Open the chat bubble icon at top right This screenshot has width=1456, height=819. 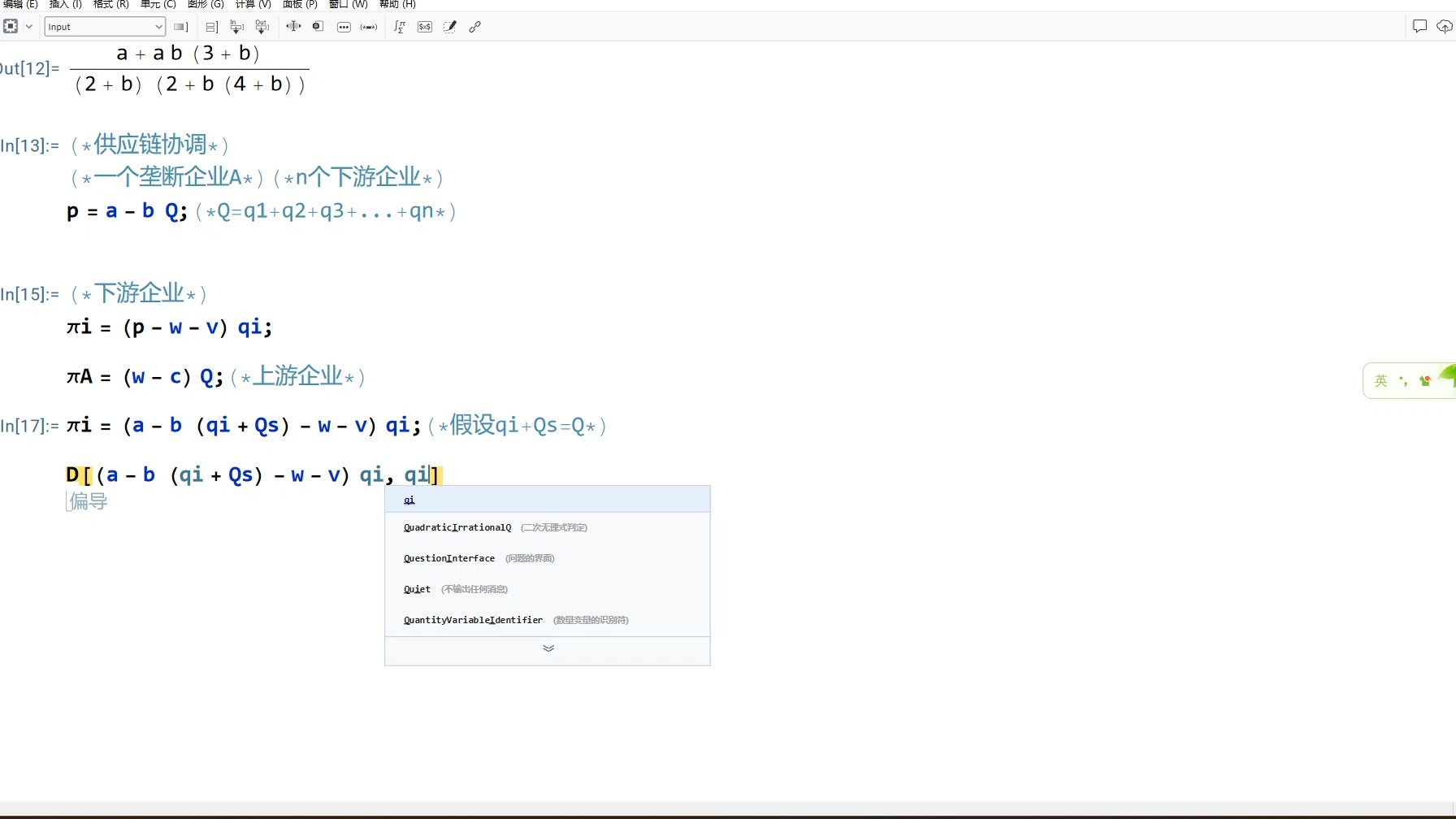[1419, 27]
